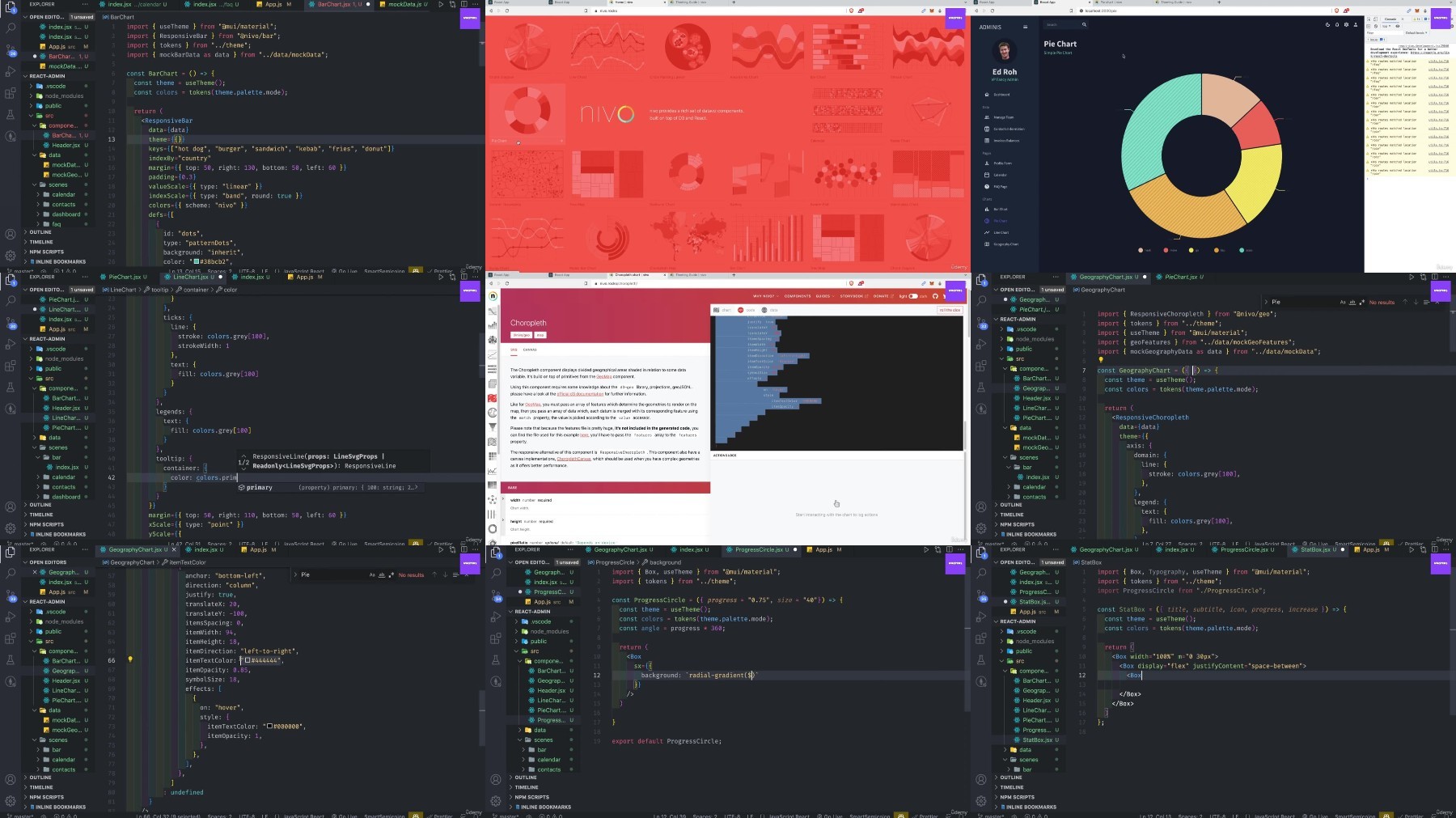Open Source Control in the LineChart editor window
The height and width of the screenshot is (818, 1456).
pyautogui.click(x=11, y=323)
